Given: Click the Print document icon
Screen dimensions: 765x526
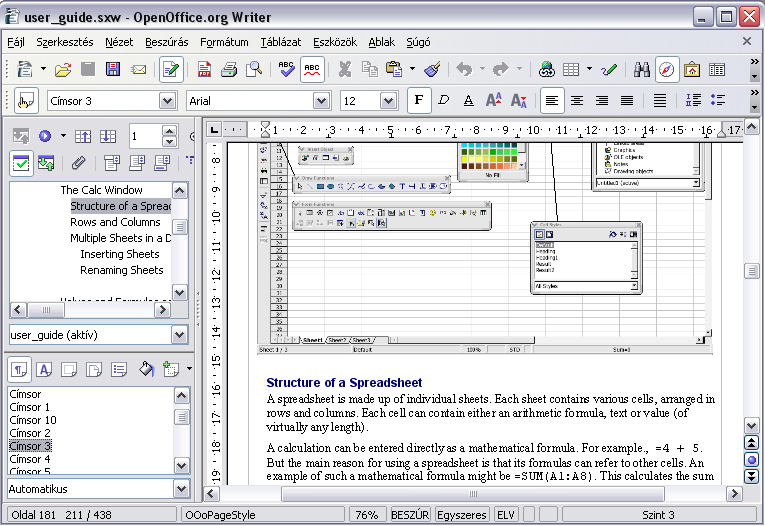Looking at the screenshot, I should point(229,69).
